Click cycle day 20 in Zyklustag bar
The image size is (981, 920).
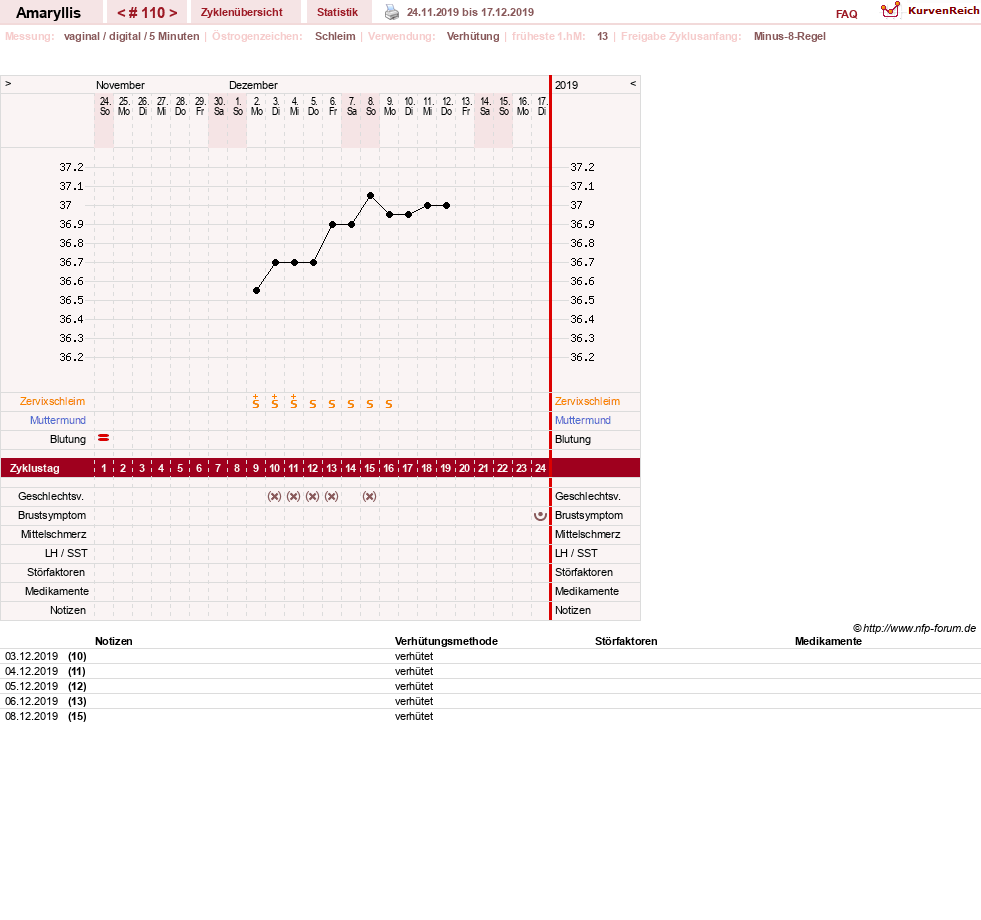(x=464, y=468)
